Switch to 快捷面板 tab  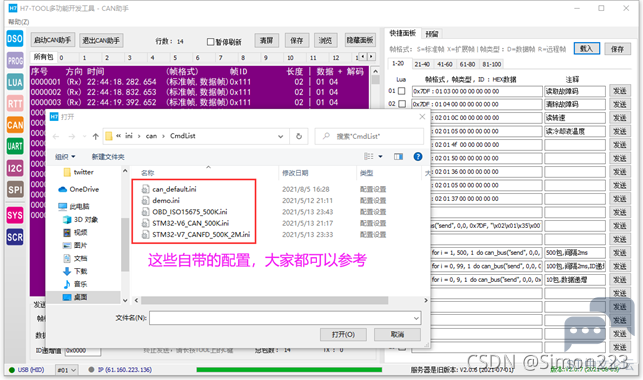coord(402,33)
